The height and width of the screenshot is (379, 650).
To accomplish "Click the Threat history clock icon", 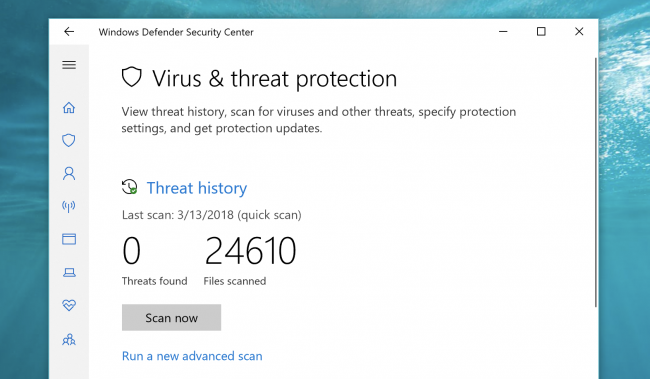I will coord(129,187).
